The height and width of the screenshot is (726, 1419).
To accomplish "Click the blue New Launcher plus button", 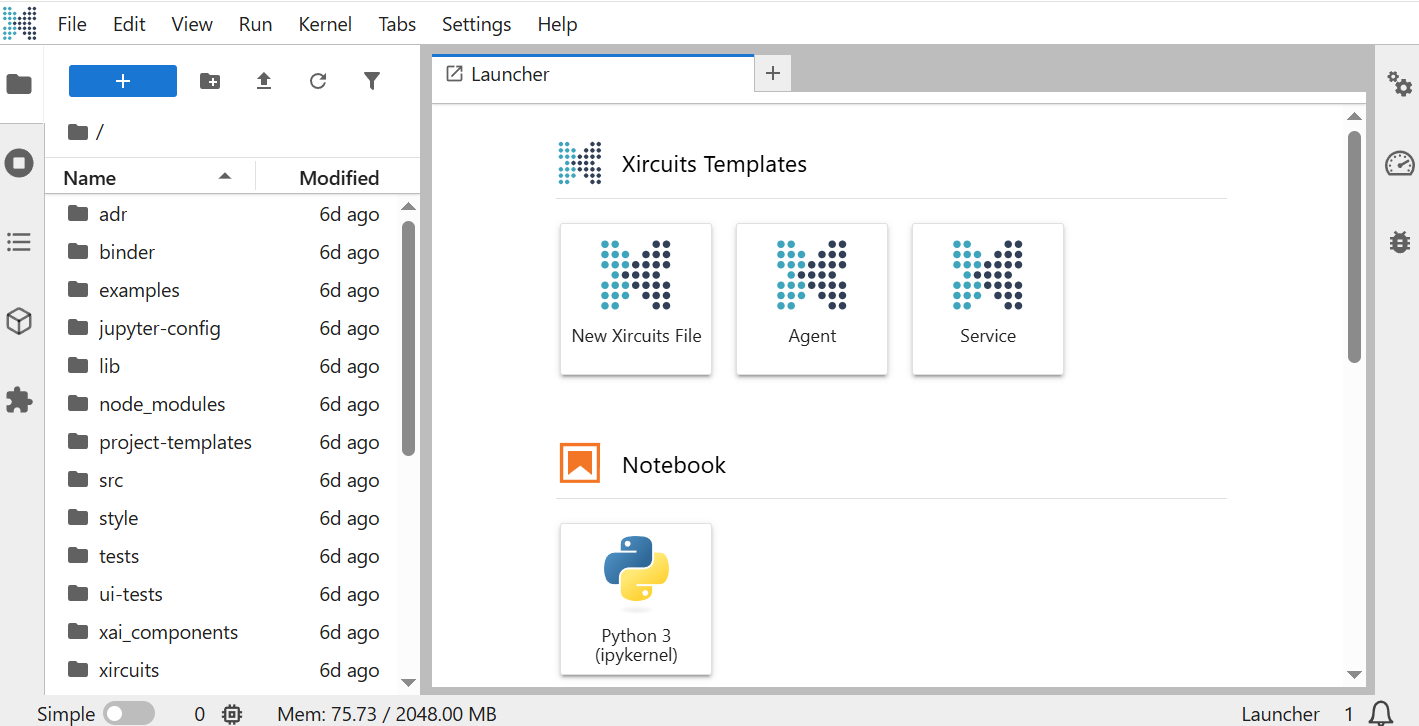I will tap(123, 81).
